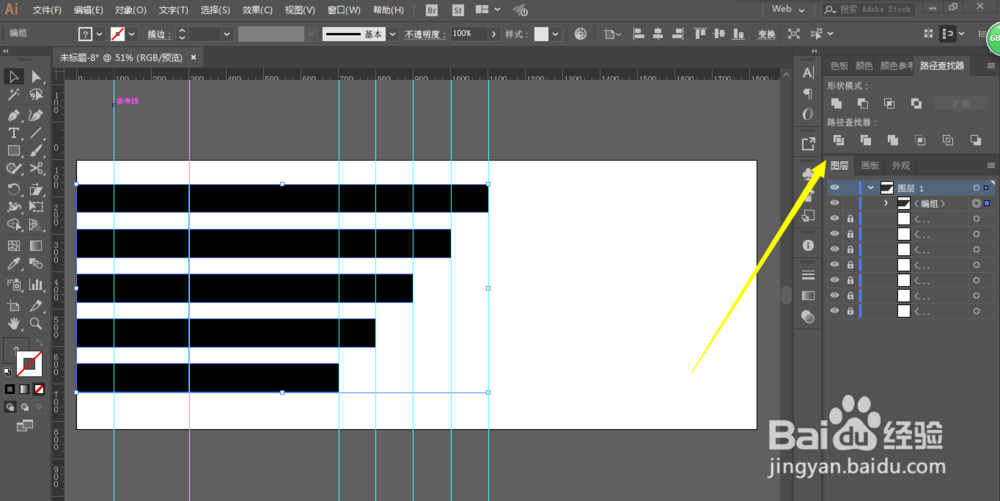Open the fill color dropdown arrow
The width and height of the screenshot is (1000, 501).
coord(99,34)
